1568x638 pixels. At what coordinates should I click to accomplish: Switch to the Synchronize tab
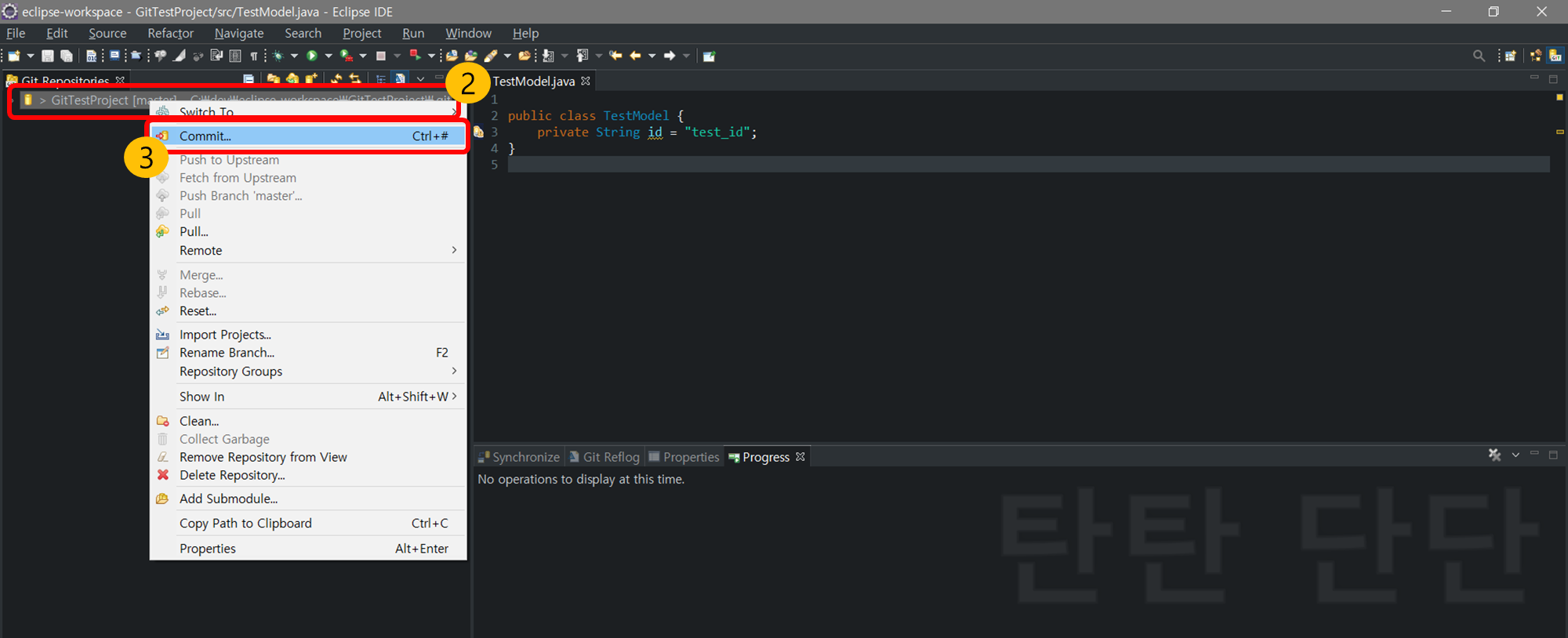[518, 457]
